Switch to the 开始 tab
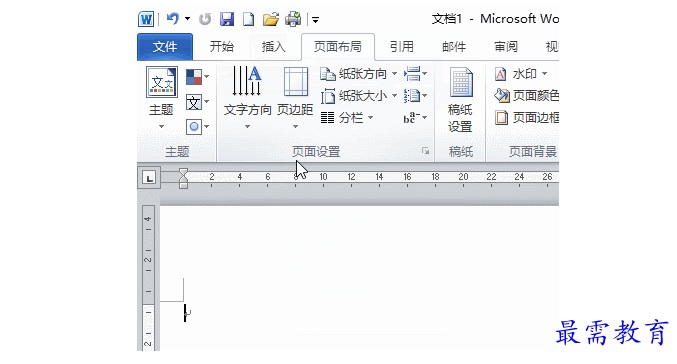This screenshot has height=364, width=677. coord(221,47)
